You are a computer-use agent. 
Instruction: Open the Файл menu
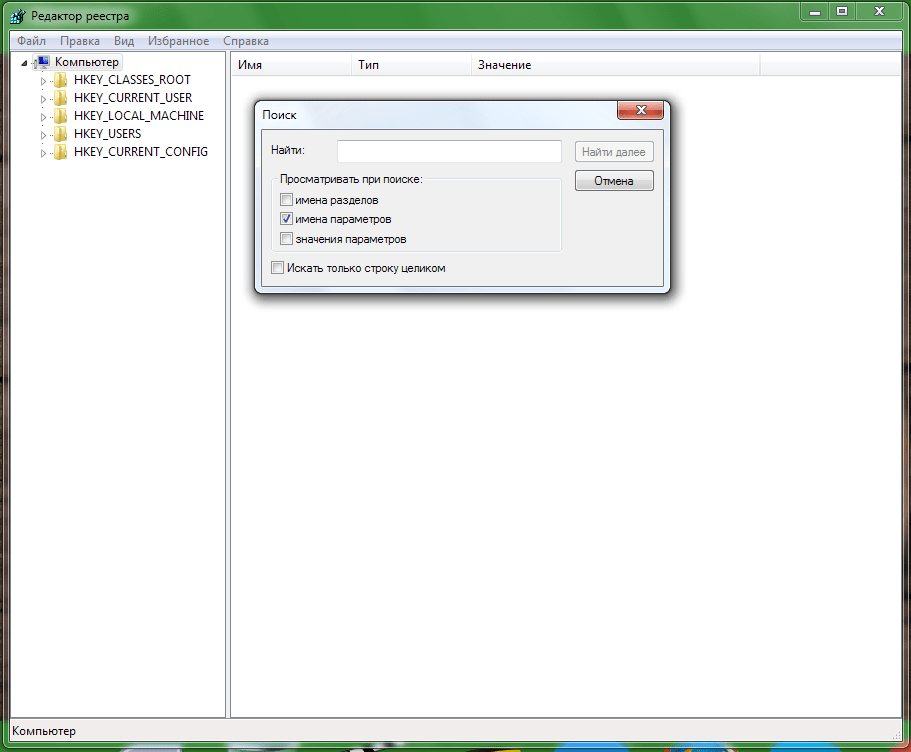[31, 41]
